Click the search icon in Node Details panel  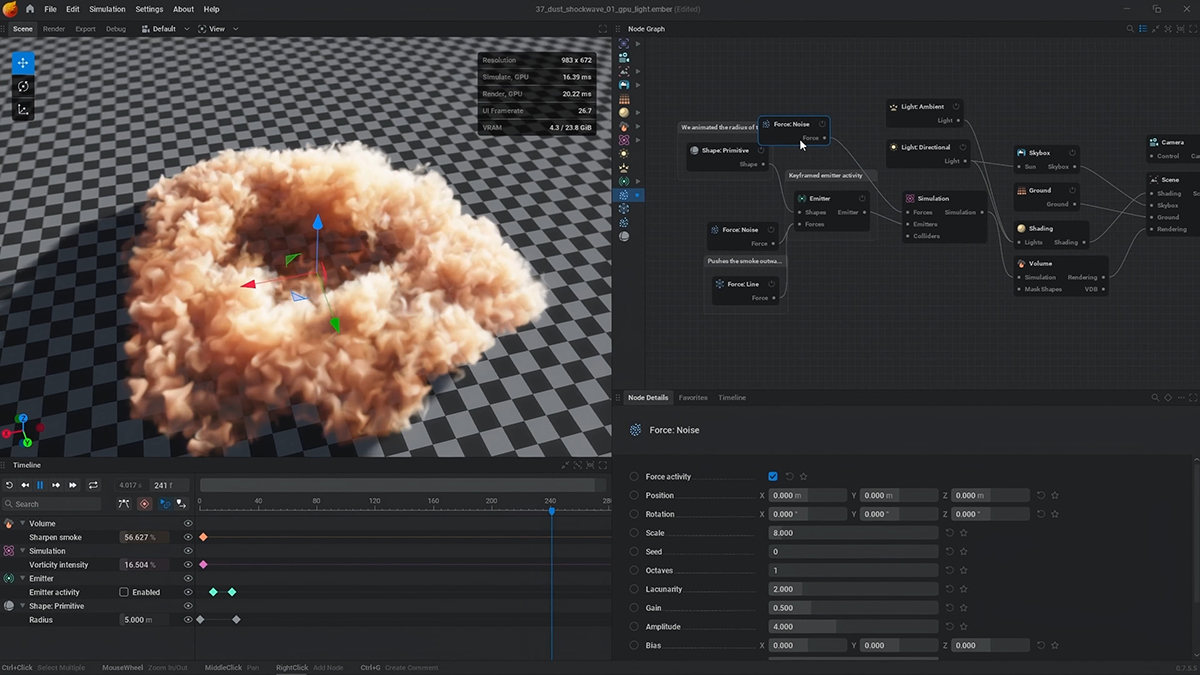click(x=1154, y=398)
